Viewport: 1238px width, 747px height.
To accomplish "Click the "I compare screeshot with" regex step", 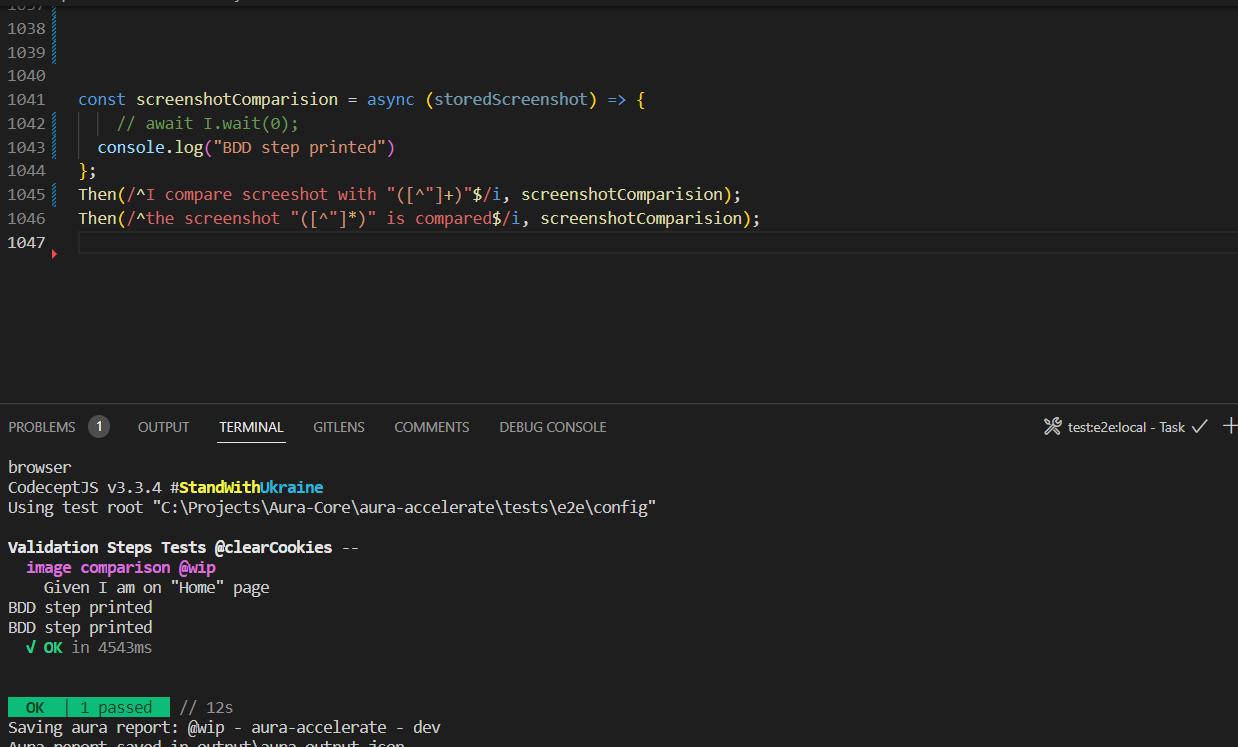I will coord(410,194).
